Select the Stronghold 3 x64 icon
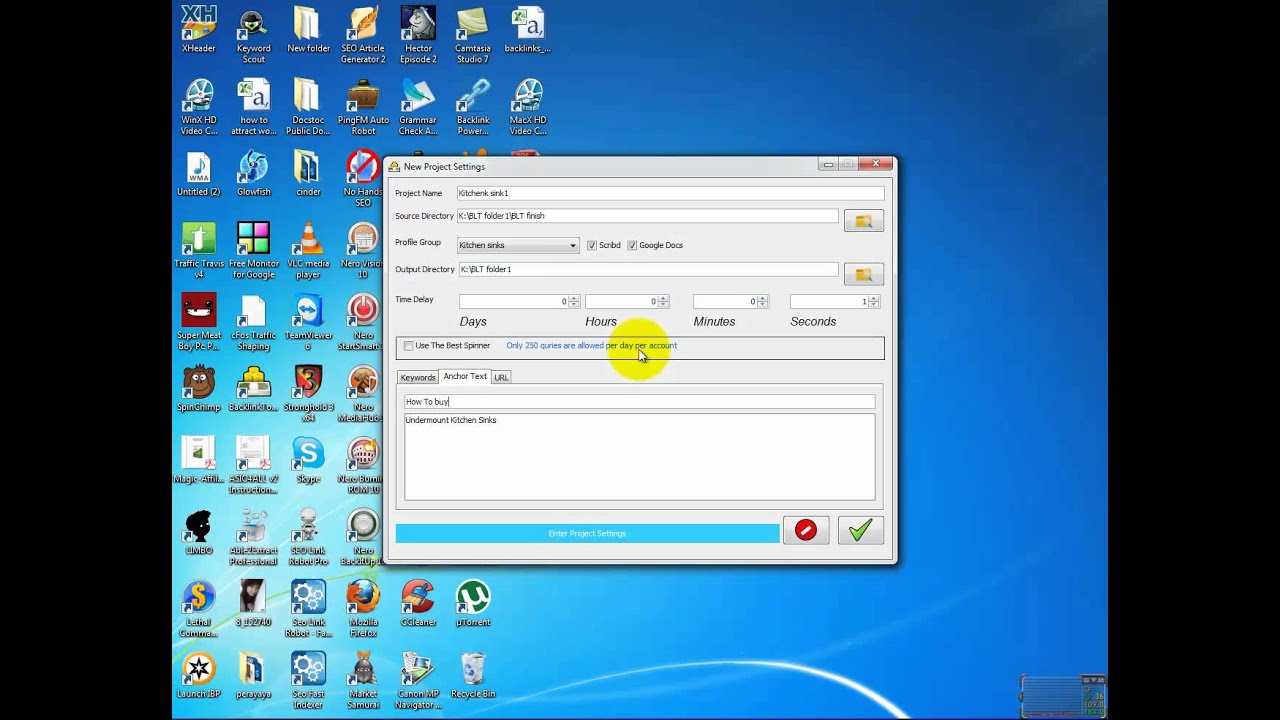1280x720 pixels. tap(308, 393)
